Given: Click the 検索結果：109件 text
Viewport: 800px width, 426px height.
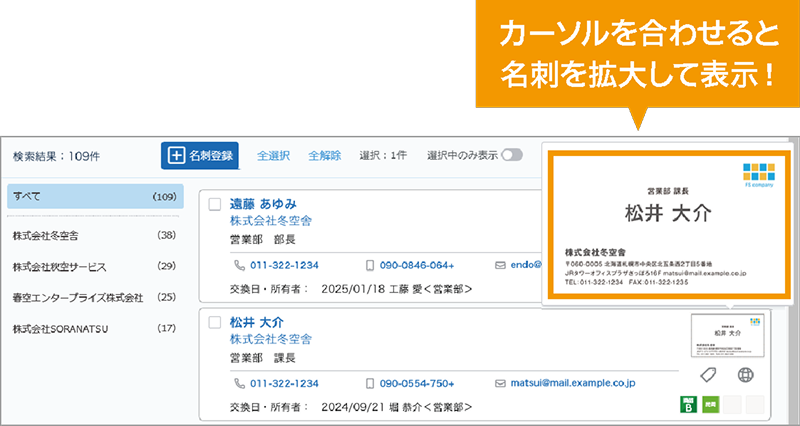Looking at the screenshot, I should 57,156.
